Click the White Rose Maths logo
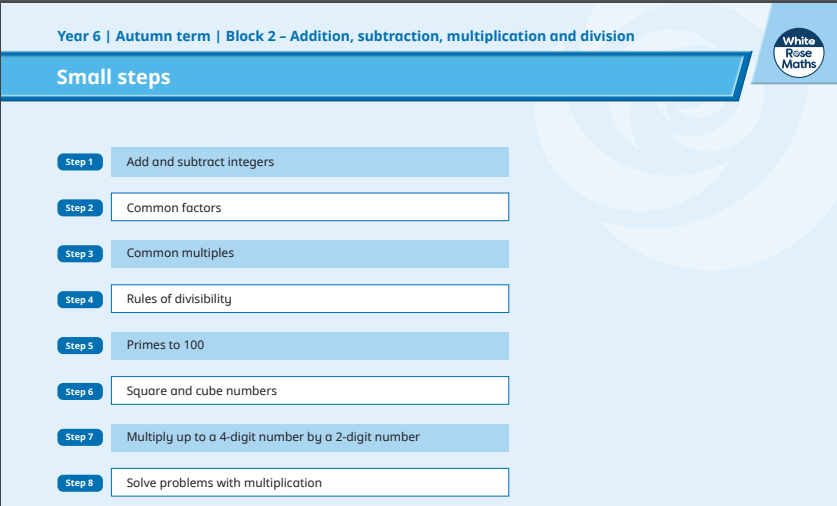The height and width of the screenshot is (506, 837). point(799,52)
